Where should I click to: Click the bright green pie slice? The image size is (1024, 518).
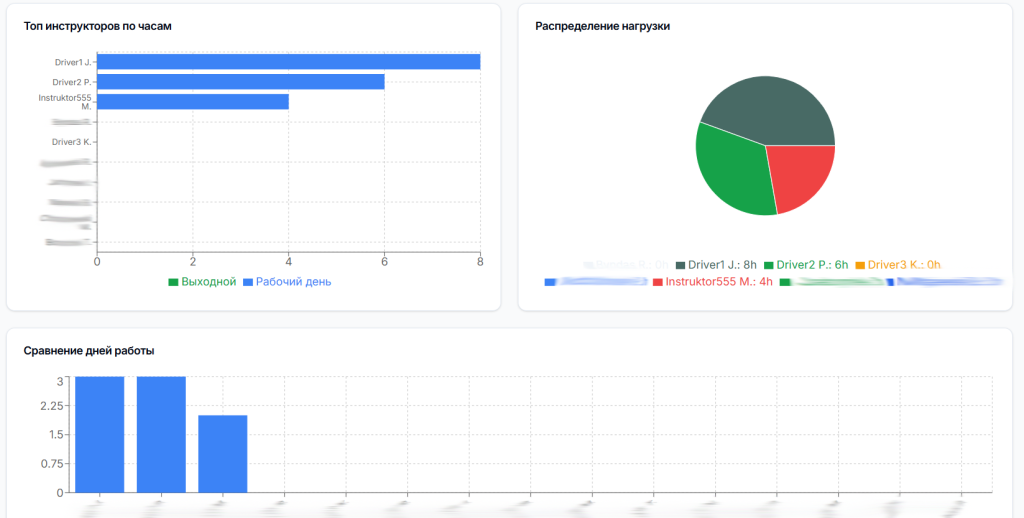click(x=733, y=172)
